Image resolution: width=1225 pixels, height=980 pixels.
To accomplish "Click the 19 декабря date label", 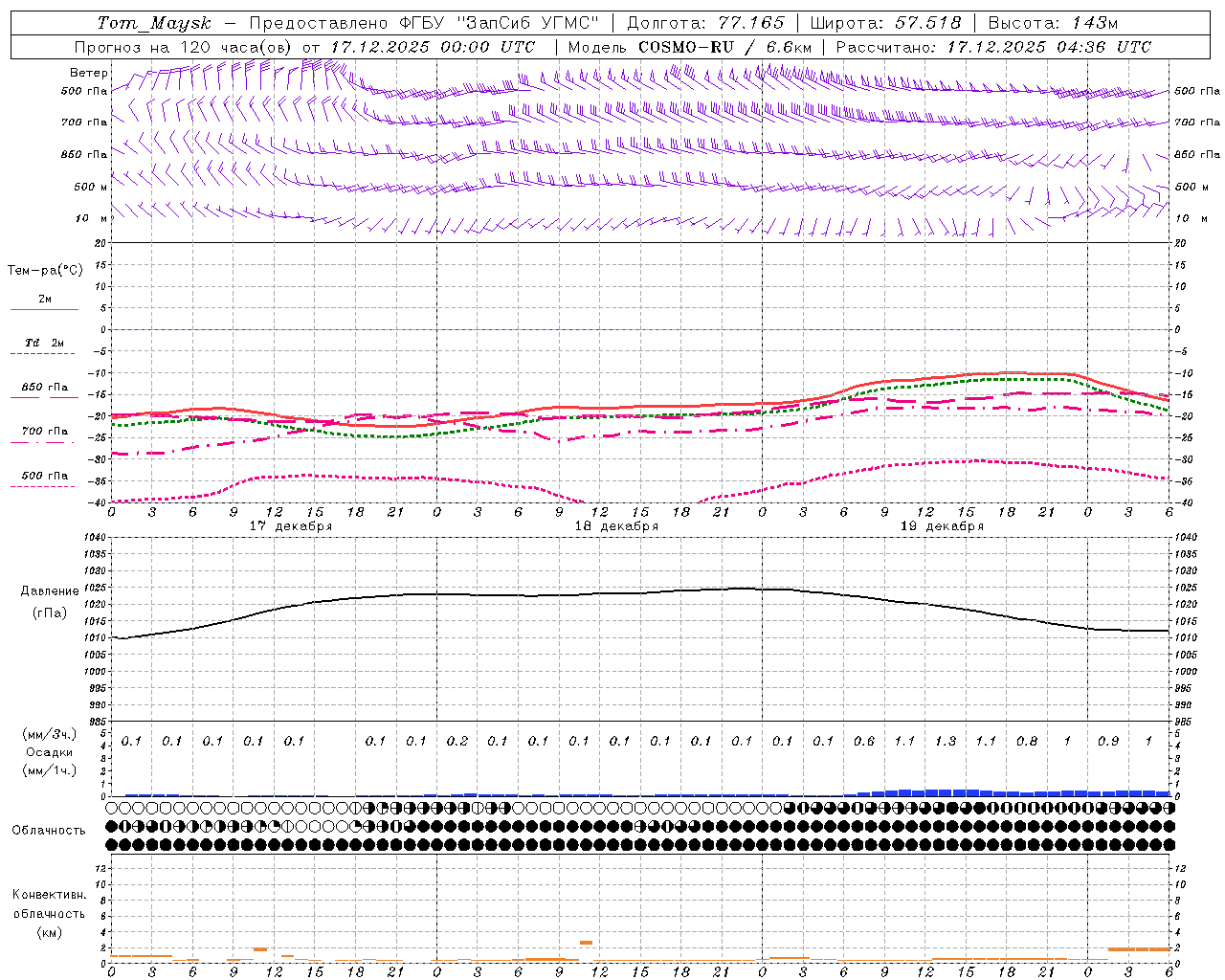I will point(942,526).
